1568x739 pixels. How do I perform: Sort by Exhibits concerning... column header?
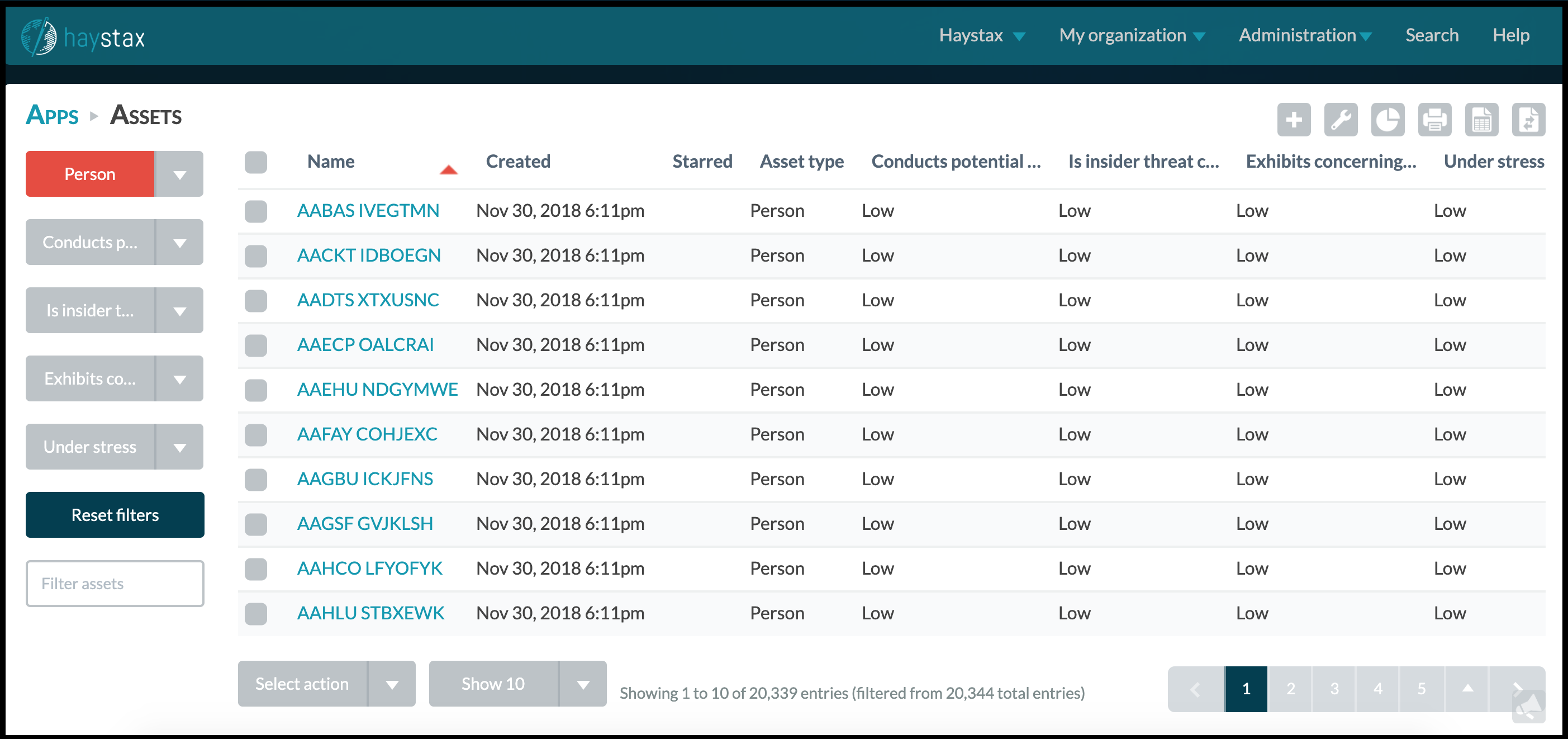point(1331,162)
